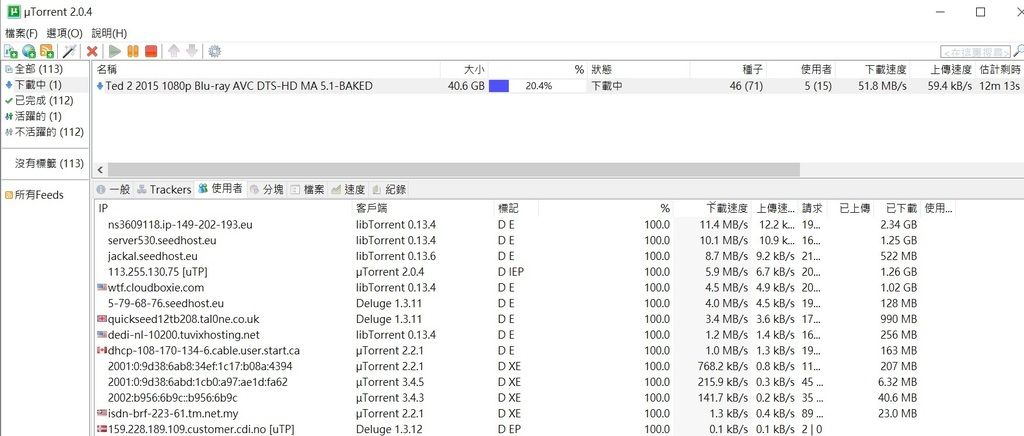Click the green Start torrent icon

[x=115, y=51]
